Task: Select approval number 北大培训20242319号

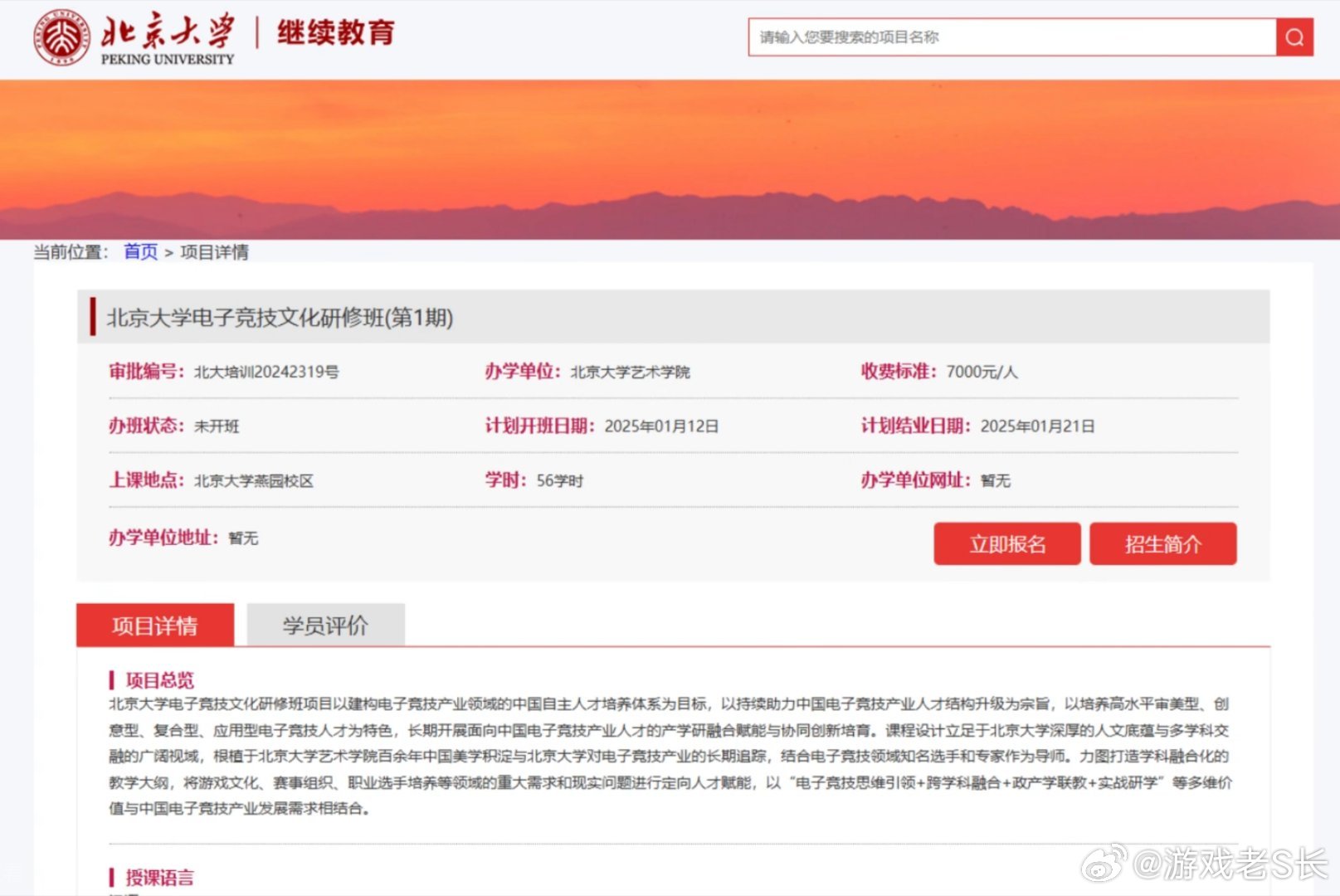Action: point(266,372)
